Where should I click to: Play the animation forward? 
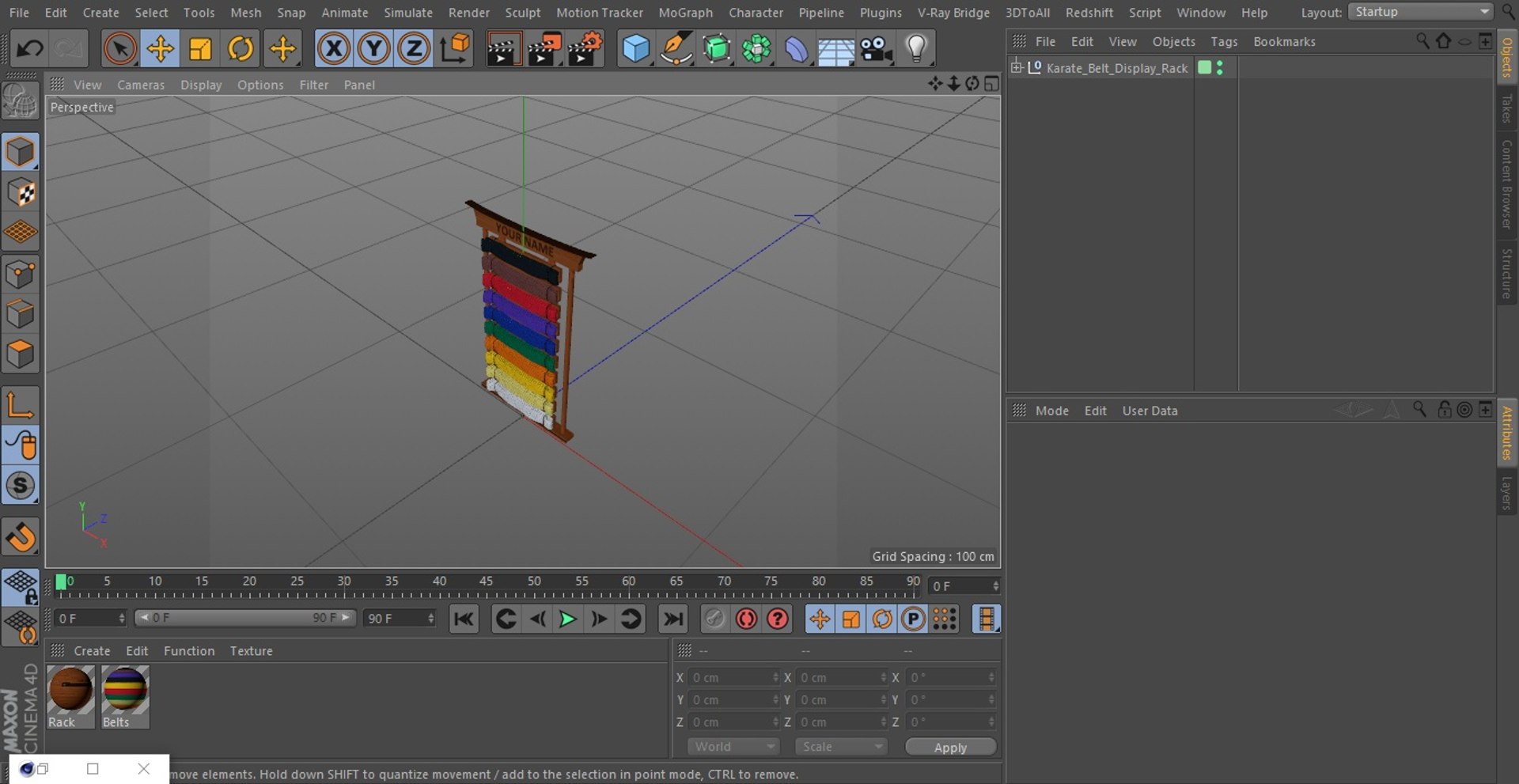567,619
